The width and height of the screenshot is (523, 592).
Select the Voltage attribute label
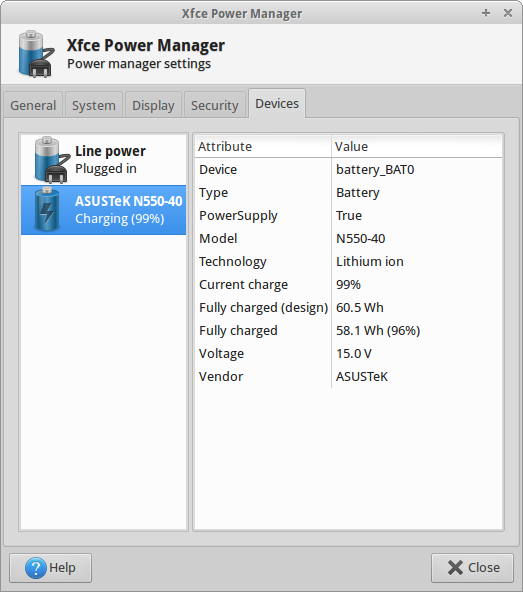point(221,354)
